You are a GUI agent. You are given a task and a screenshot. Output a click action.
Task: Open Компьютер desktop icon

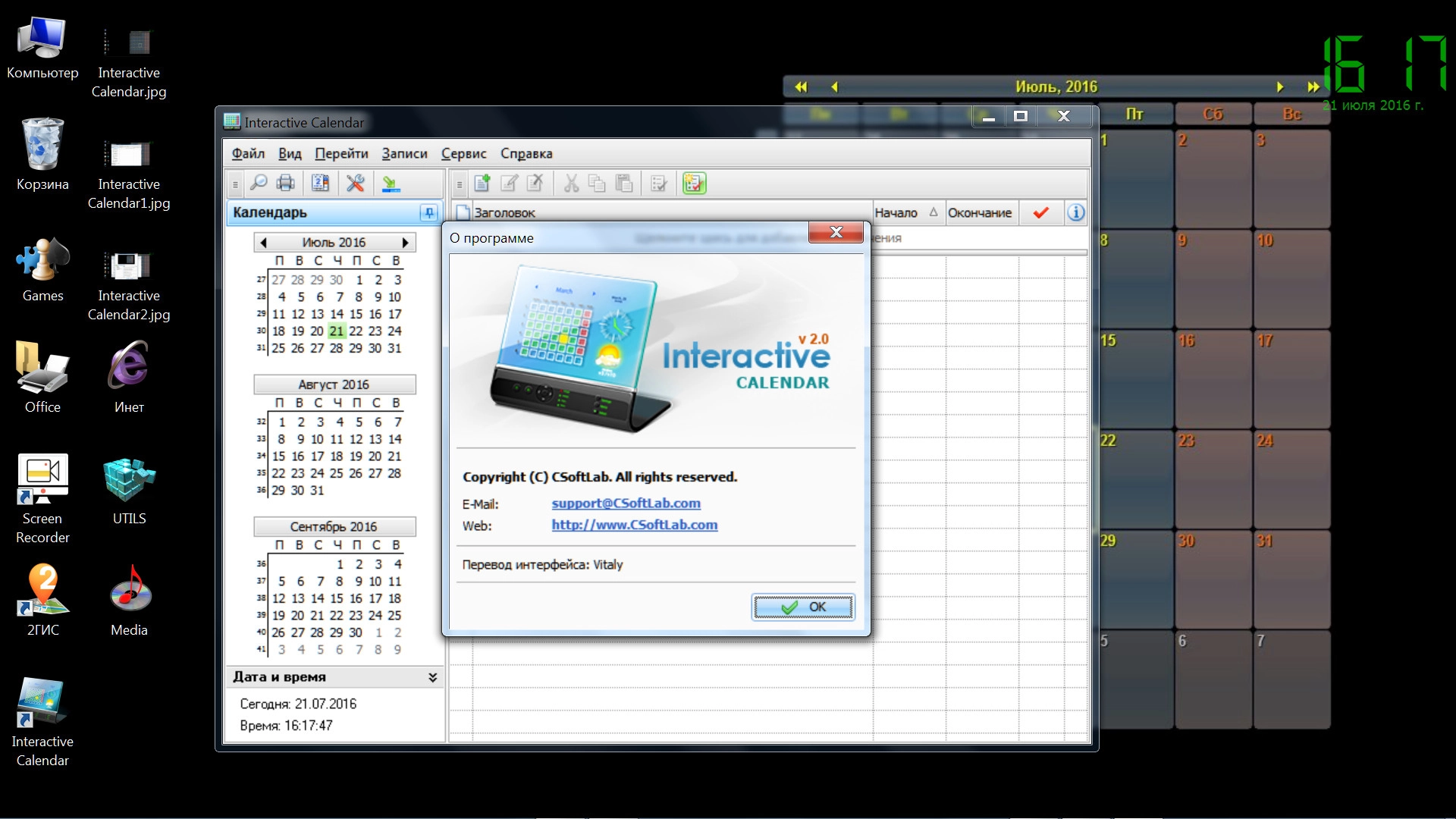click(42, 47)
